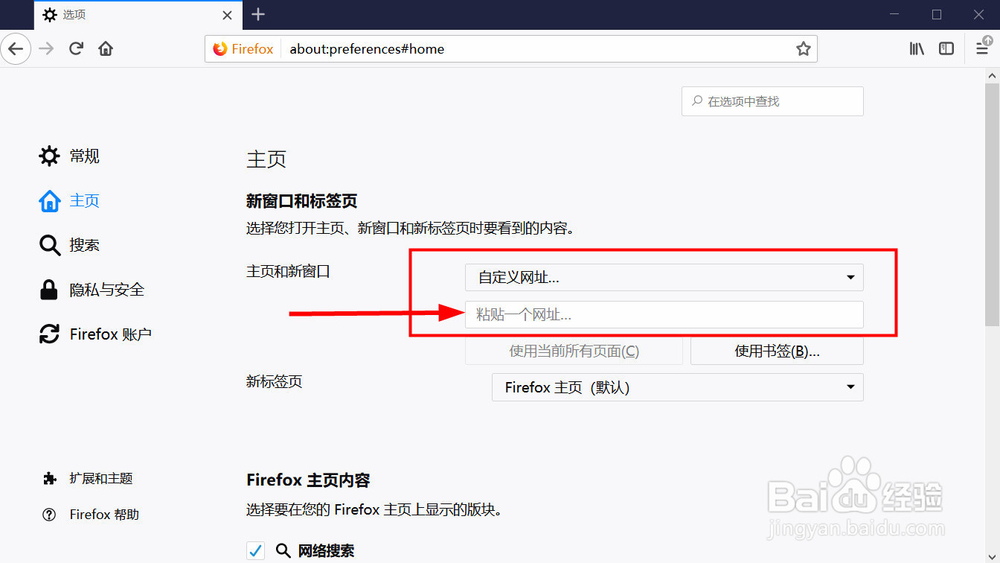Click the scrollbar up arrow
This screenshot has height=563, width=1000.
tap(992, 76)
